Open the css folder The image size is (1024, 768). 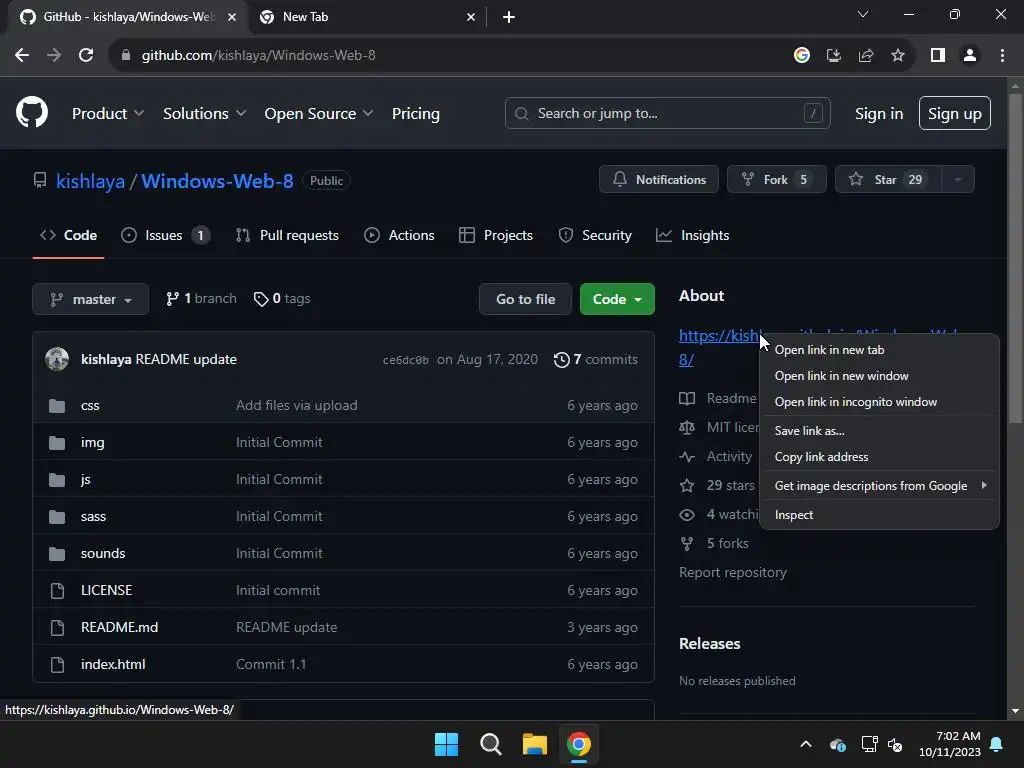tap(90, 406)
